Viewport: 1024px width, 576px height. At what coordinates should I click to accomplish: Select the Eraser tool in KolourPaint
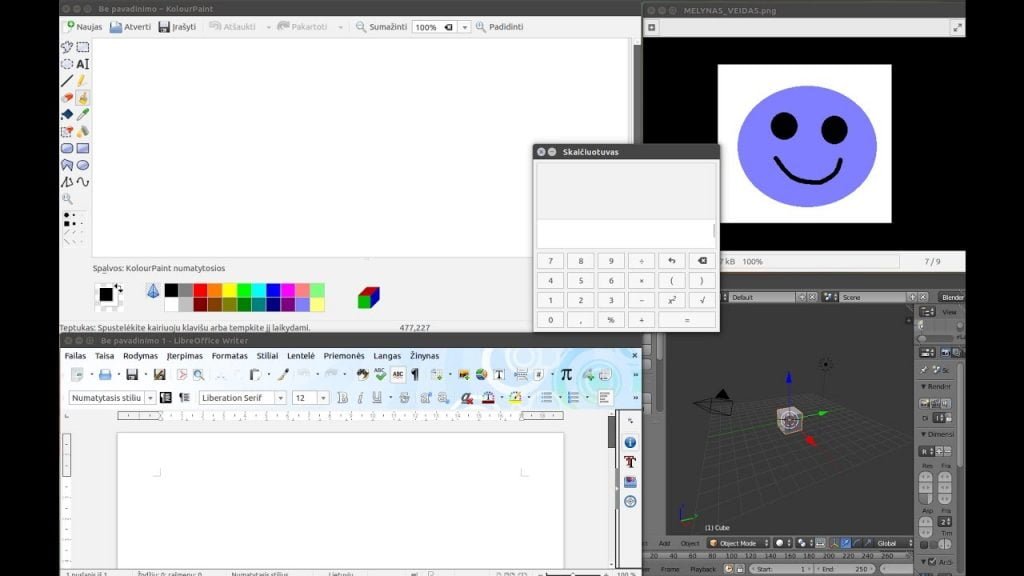click(67, 98)
